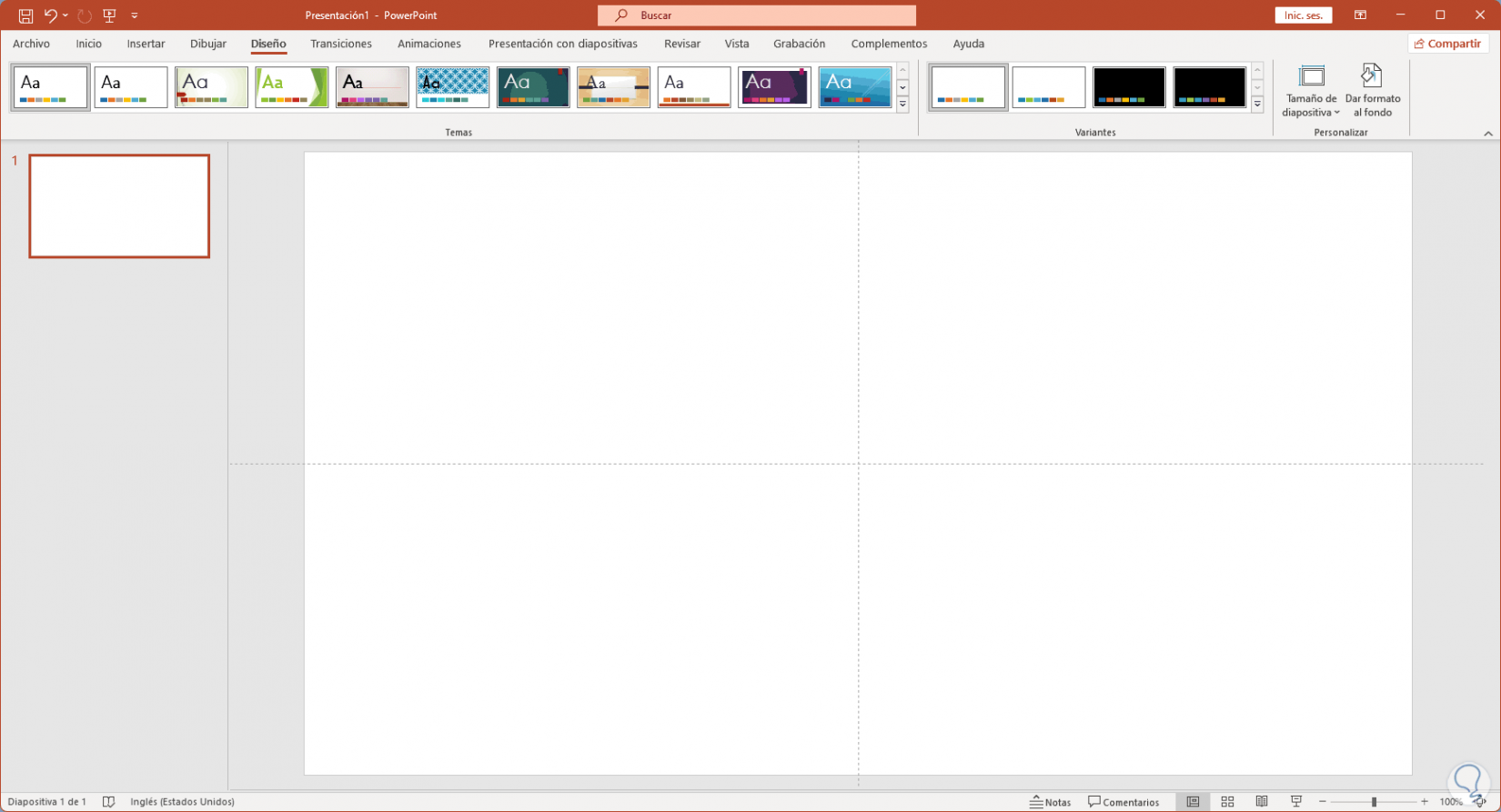This screenshot has width=1501, height=812.
Task: Open Presentación con diapositivas tab
Action: pos(563,44)
